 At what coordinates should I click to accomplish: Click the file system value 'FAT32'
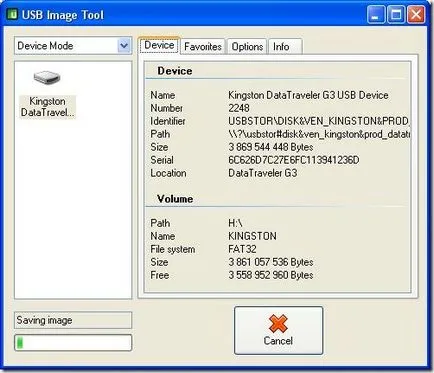[x=242, y=249]
